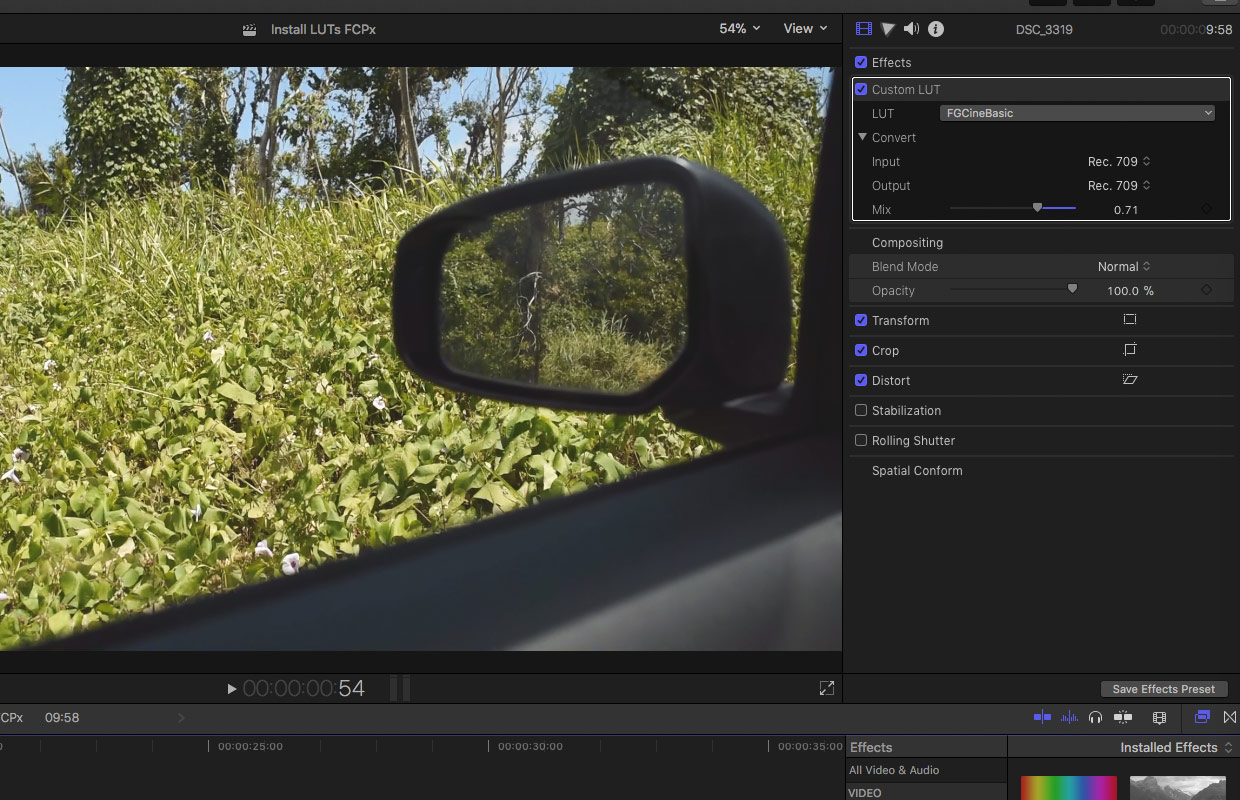This screenshot has height=800, width=1240.
Task: Uncheck the Crop checkbox
Action: [861, 350]
